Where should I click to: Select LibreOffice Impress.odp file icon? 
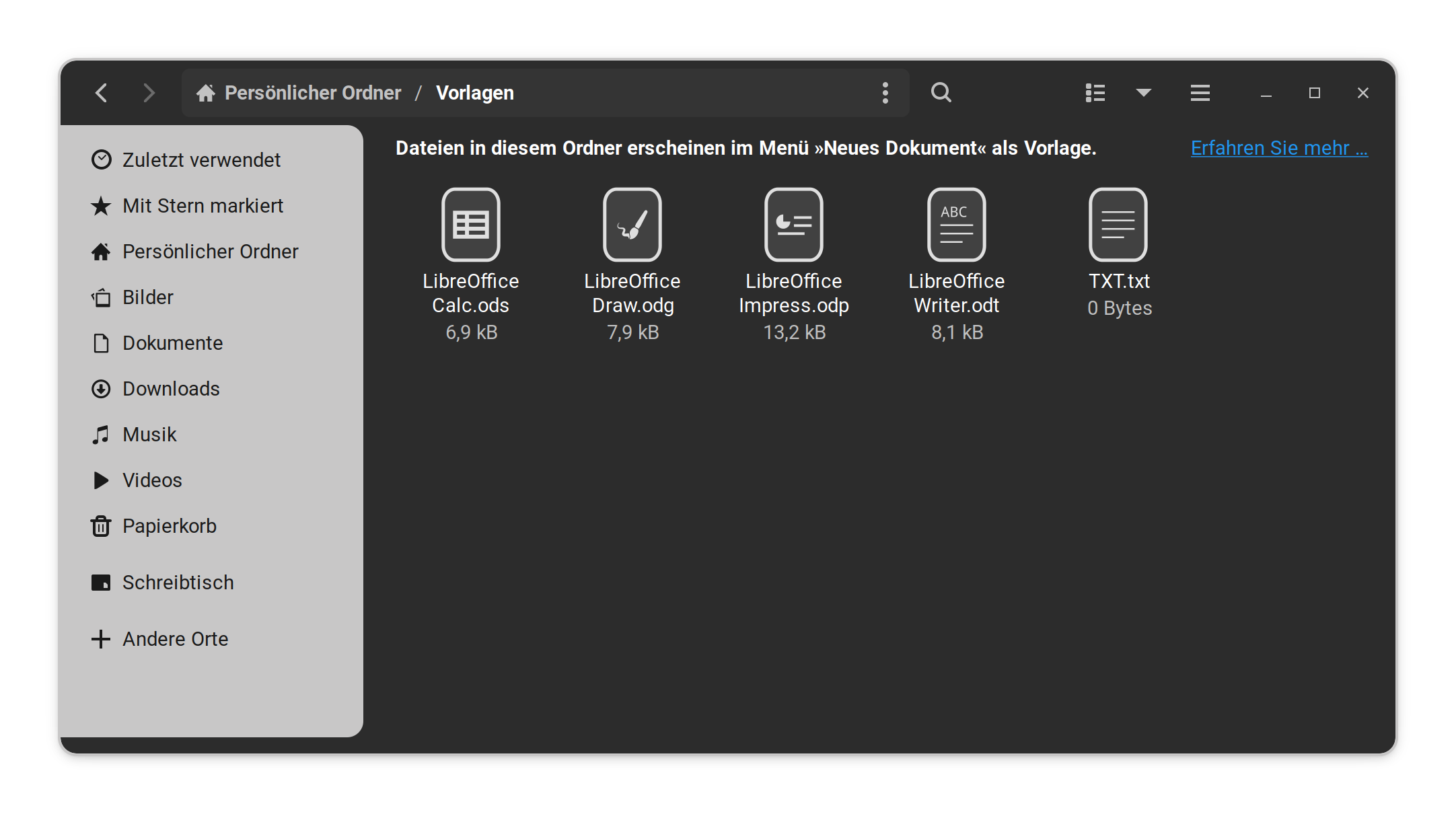click(793, 225)
